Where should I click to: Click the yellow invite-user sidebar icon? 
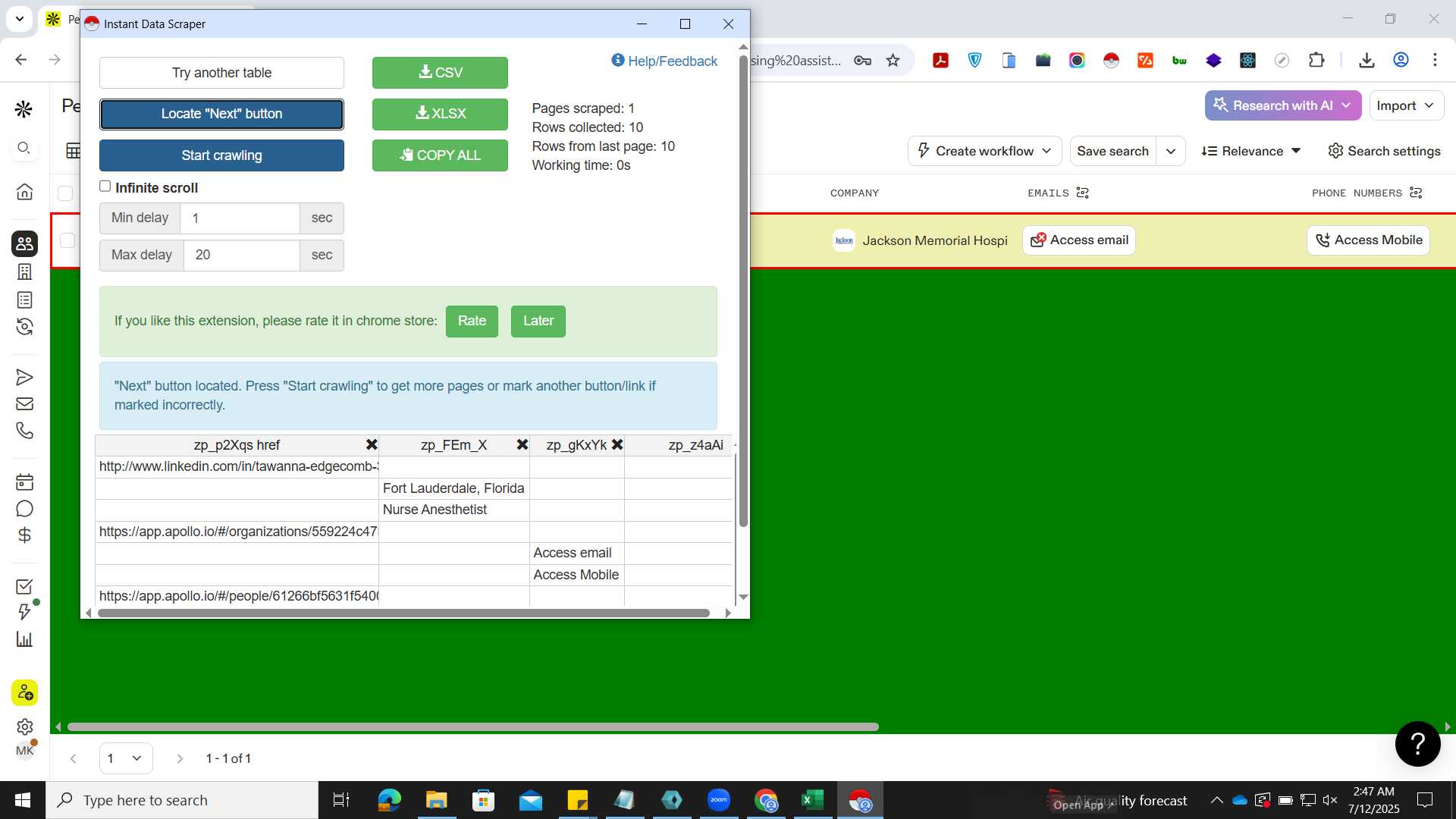[x=24, y=692]
